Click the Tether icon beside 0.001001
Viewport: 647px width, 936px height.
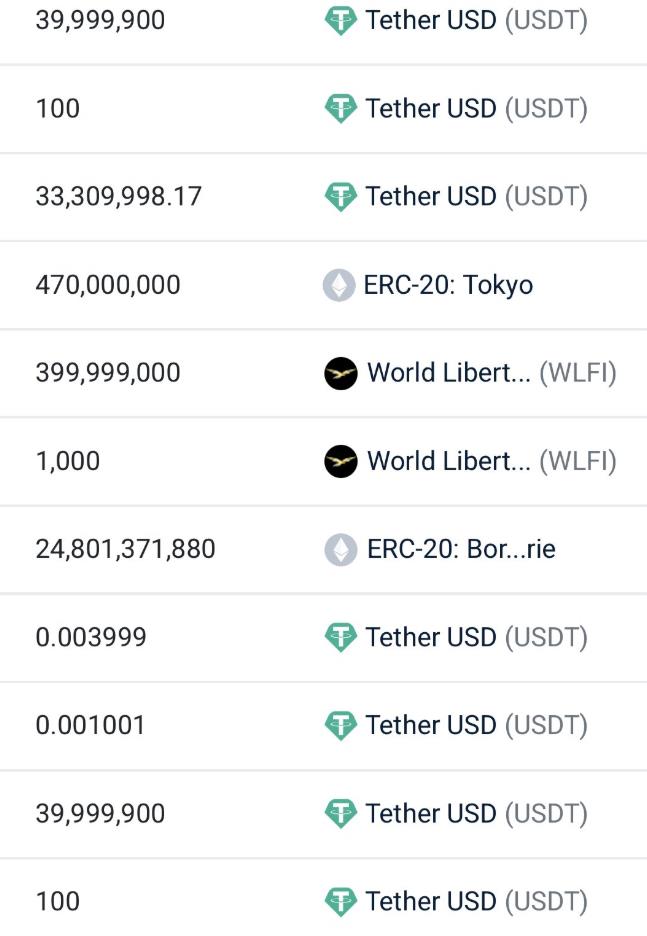341,725
